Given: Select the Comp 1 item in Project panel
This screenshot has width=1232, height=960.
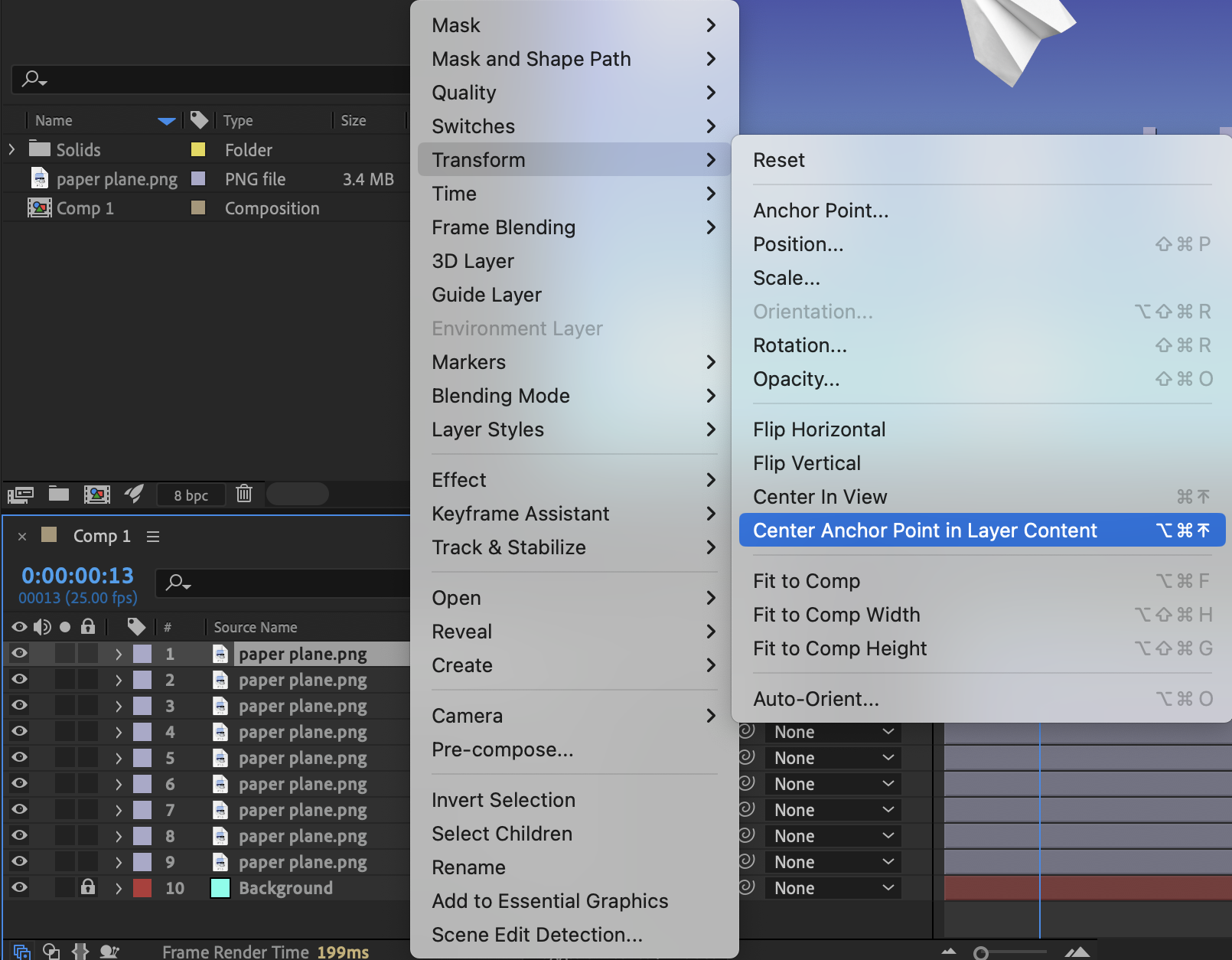Looking at the screenshot, I should (x=85, y=208).
